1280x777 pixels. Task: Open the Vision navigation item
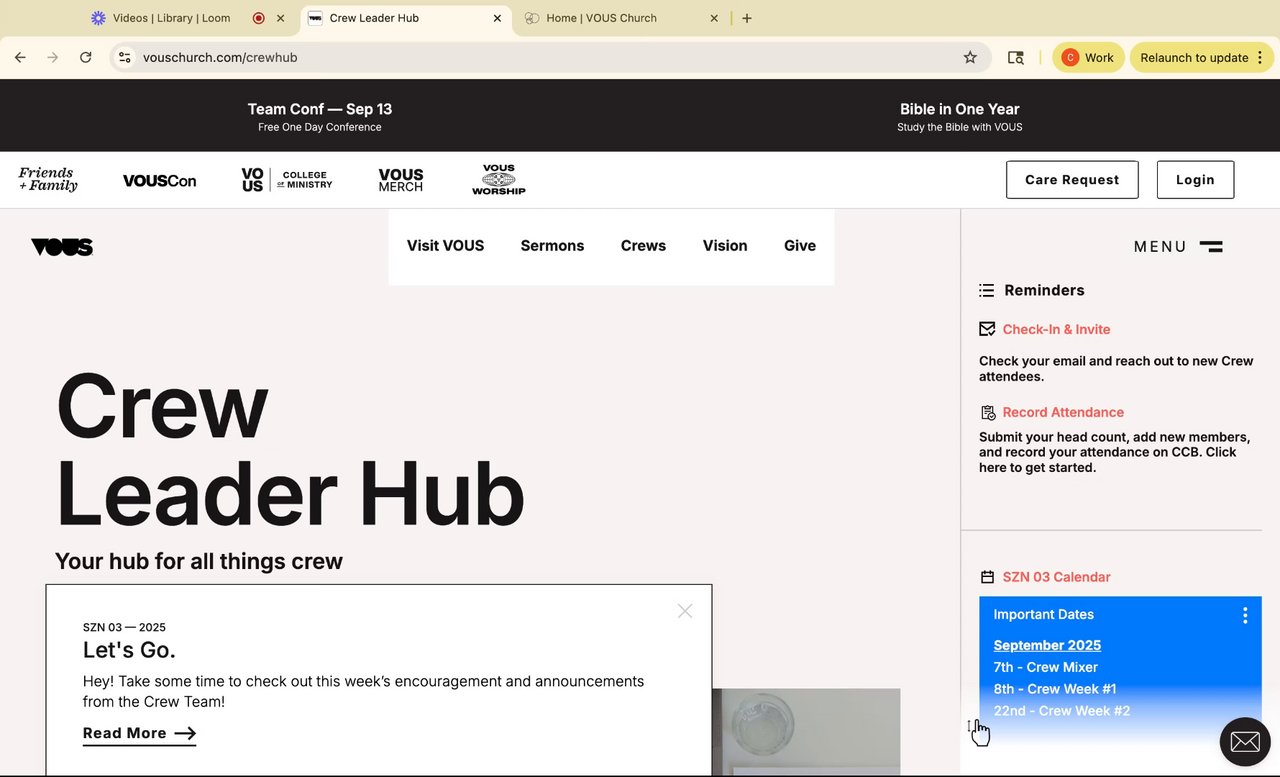[x=725, y=246]
